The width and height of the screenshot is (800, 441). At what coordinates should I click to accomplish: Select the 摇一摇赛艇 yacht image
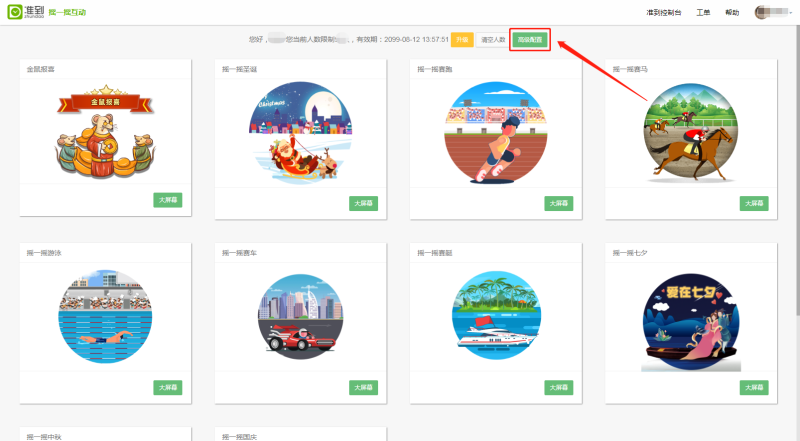point(496,316)
